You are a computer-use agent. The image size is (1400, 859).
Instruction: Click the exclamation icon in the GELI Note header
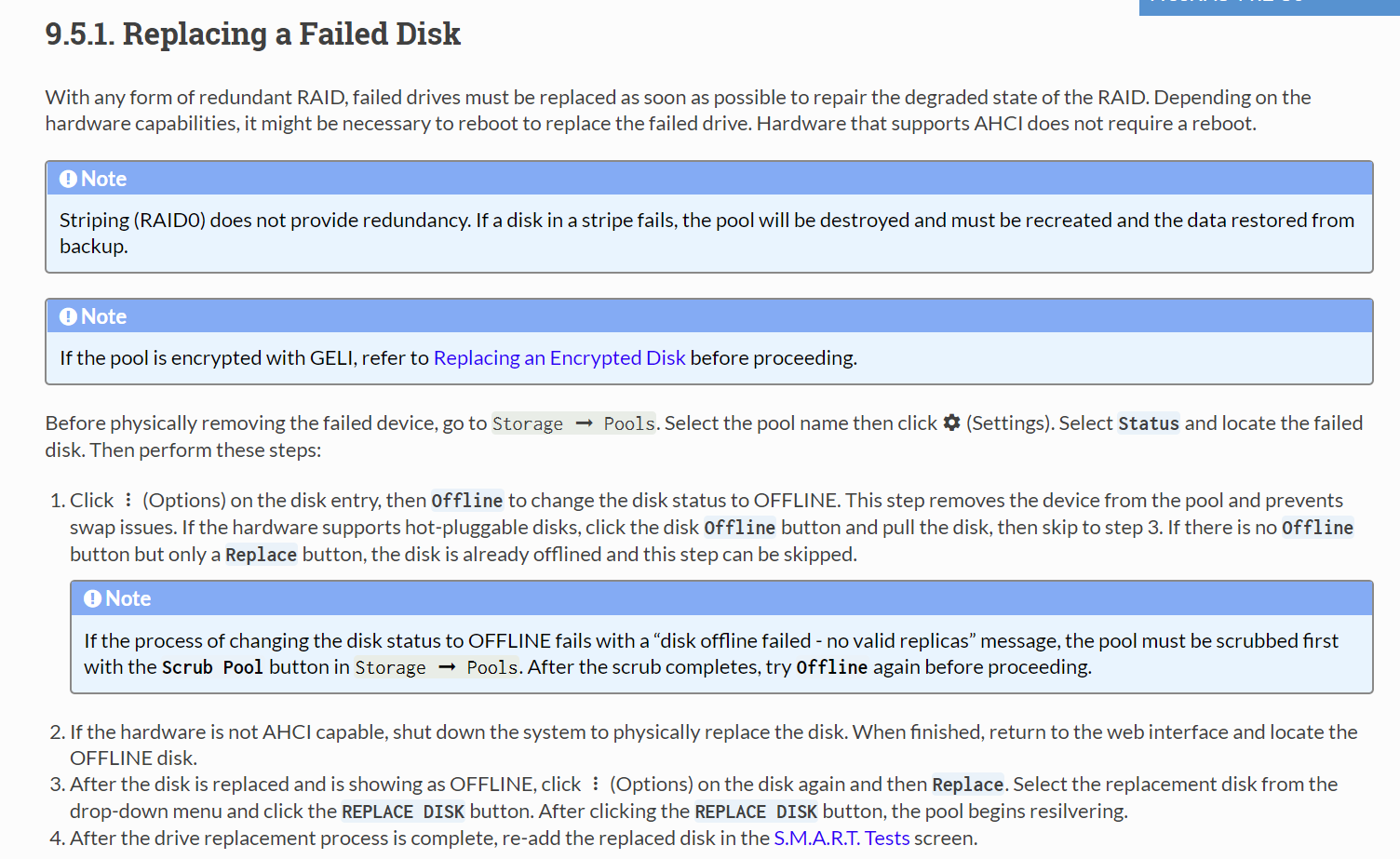click(x=68, y=316)
